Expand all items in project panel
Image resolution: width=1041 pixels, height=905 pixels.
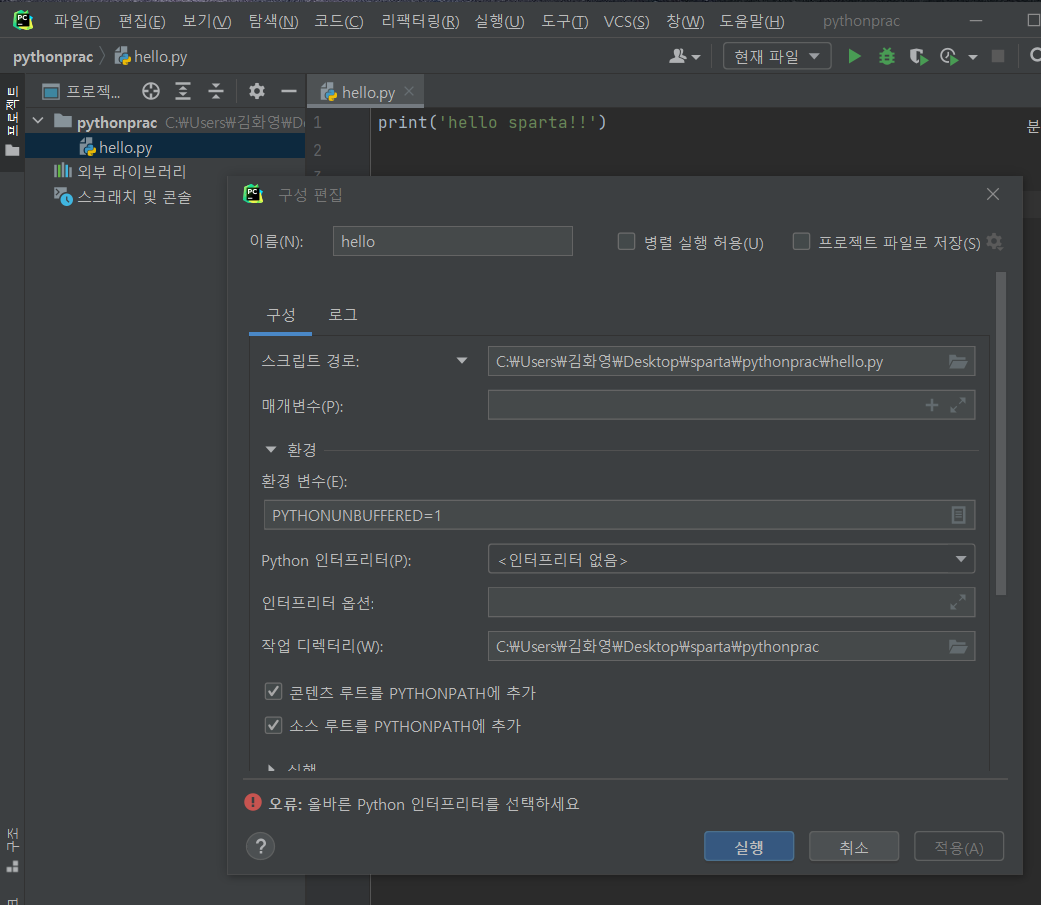[x=183, y=91]
